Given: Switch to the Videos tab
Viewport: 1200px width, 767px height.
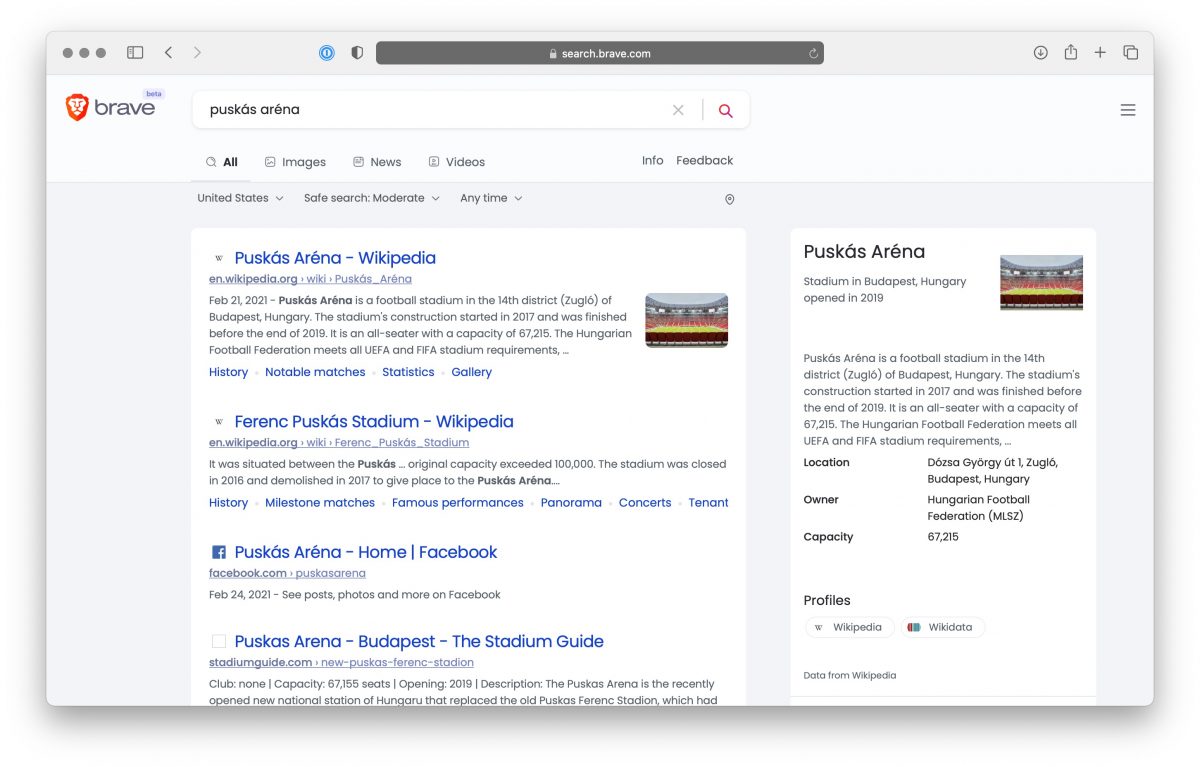Looking at the screenshot, I should click(456, 162).
